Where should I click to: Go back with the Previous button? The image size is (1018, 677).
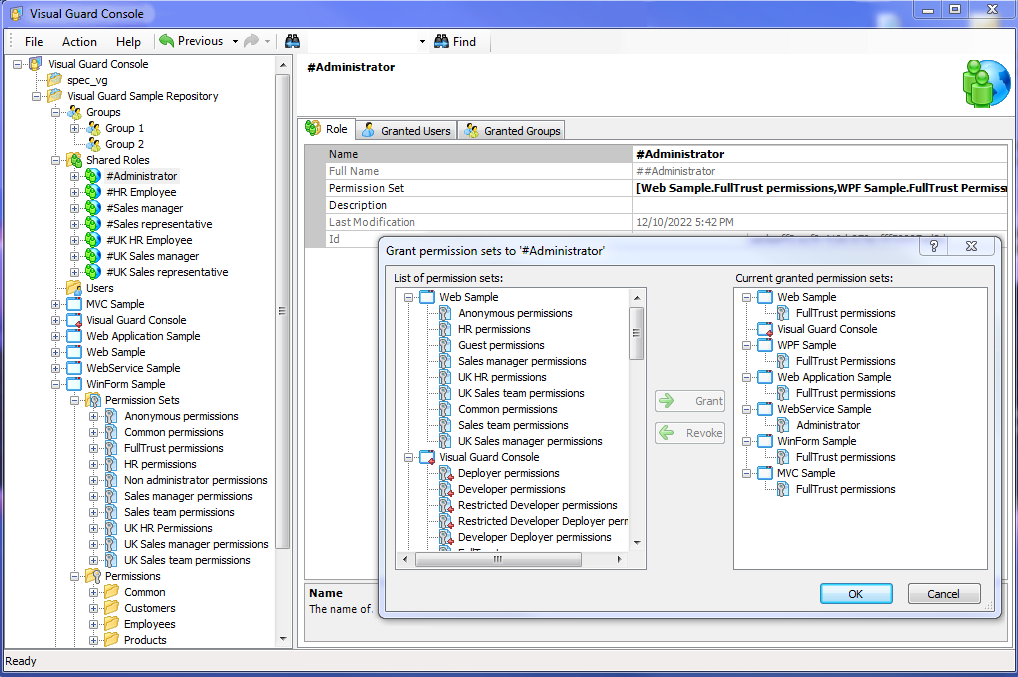coord(192,41)
